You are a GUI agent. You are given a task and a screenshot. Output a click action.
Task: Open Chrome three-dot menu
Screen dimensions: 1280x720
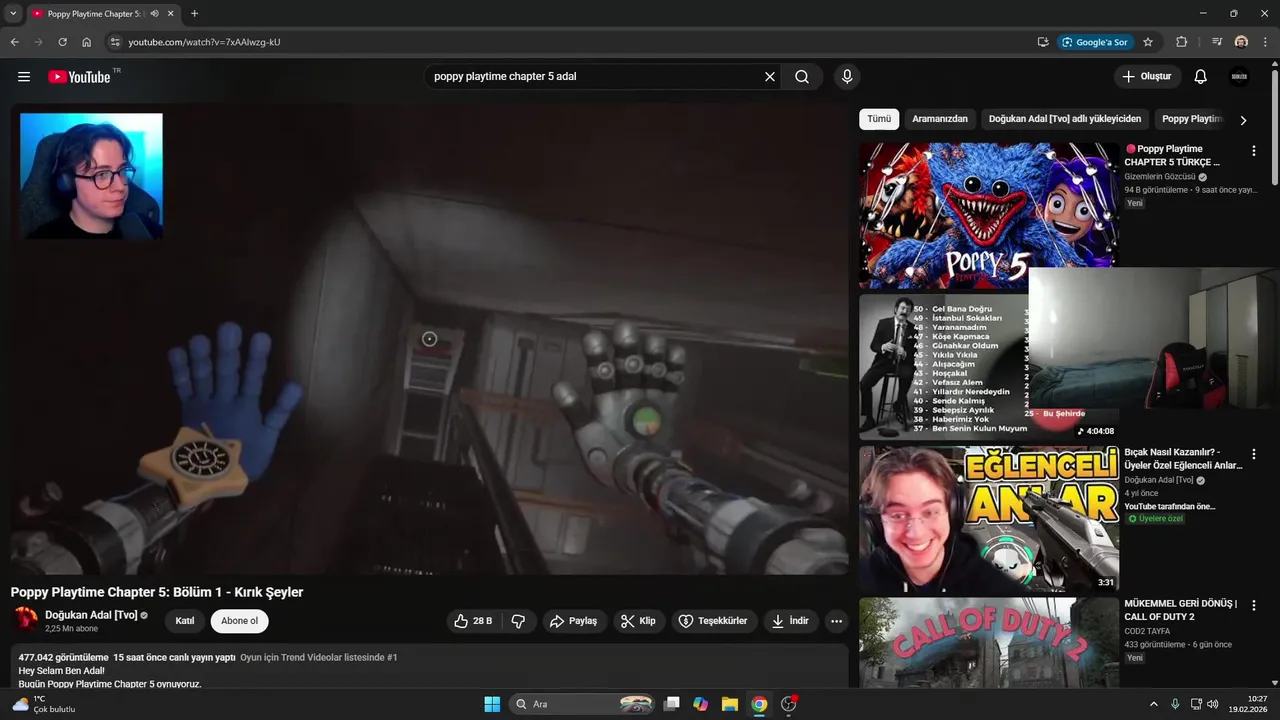1266,42
